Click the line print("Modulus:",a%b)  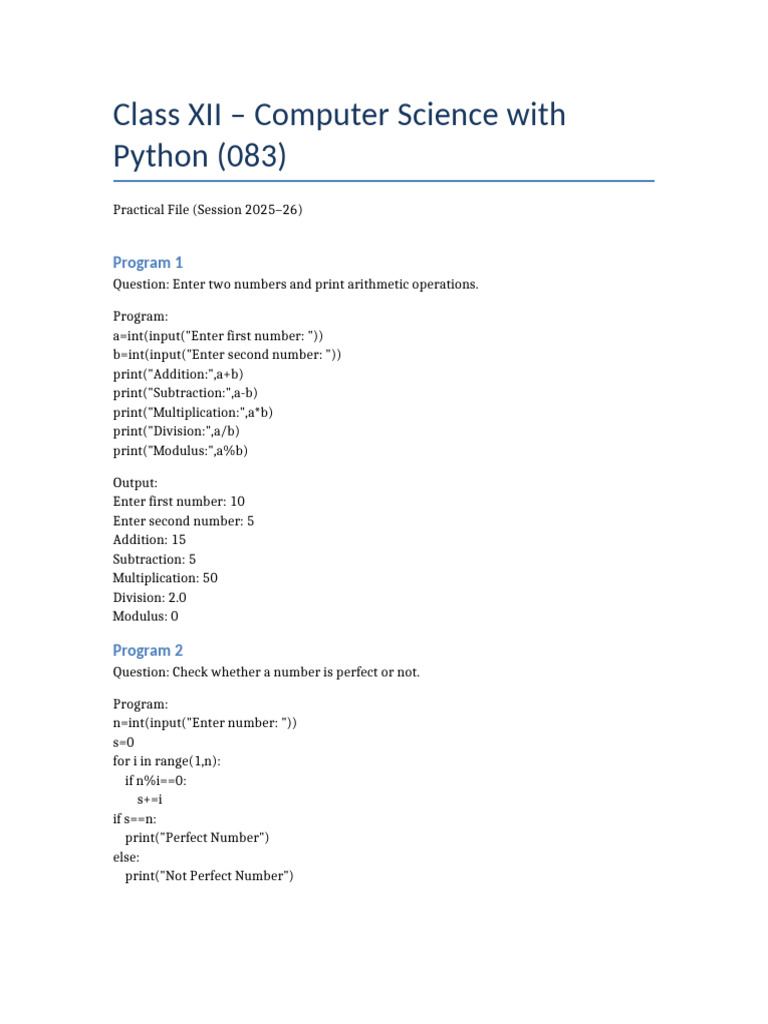[180, 451]
